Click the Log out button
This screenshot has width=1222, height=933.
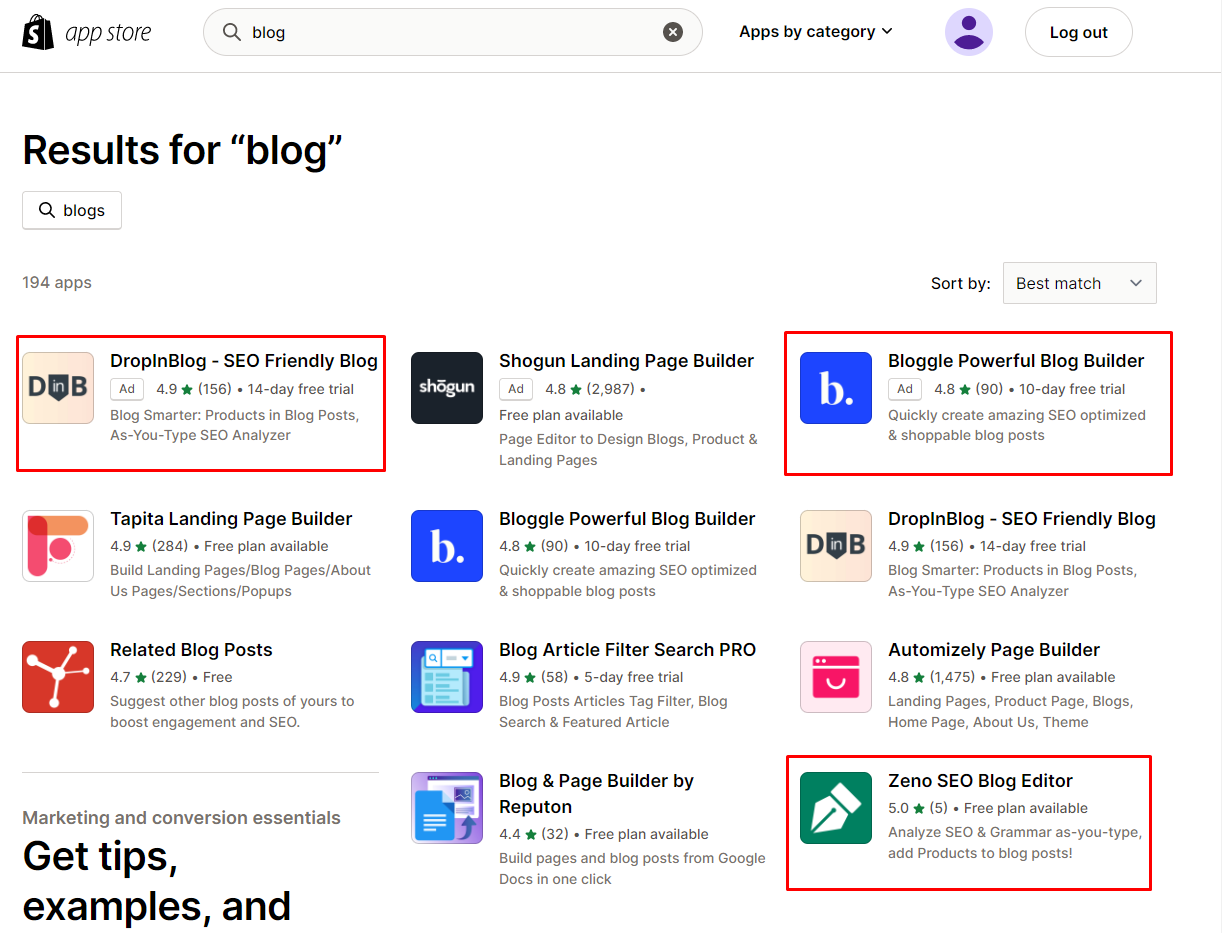point(1078,32)
